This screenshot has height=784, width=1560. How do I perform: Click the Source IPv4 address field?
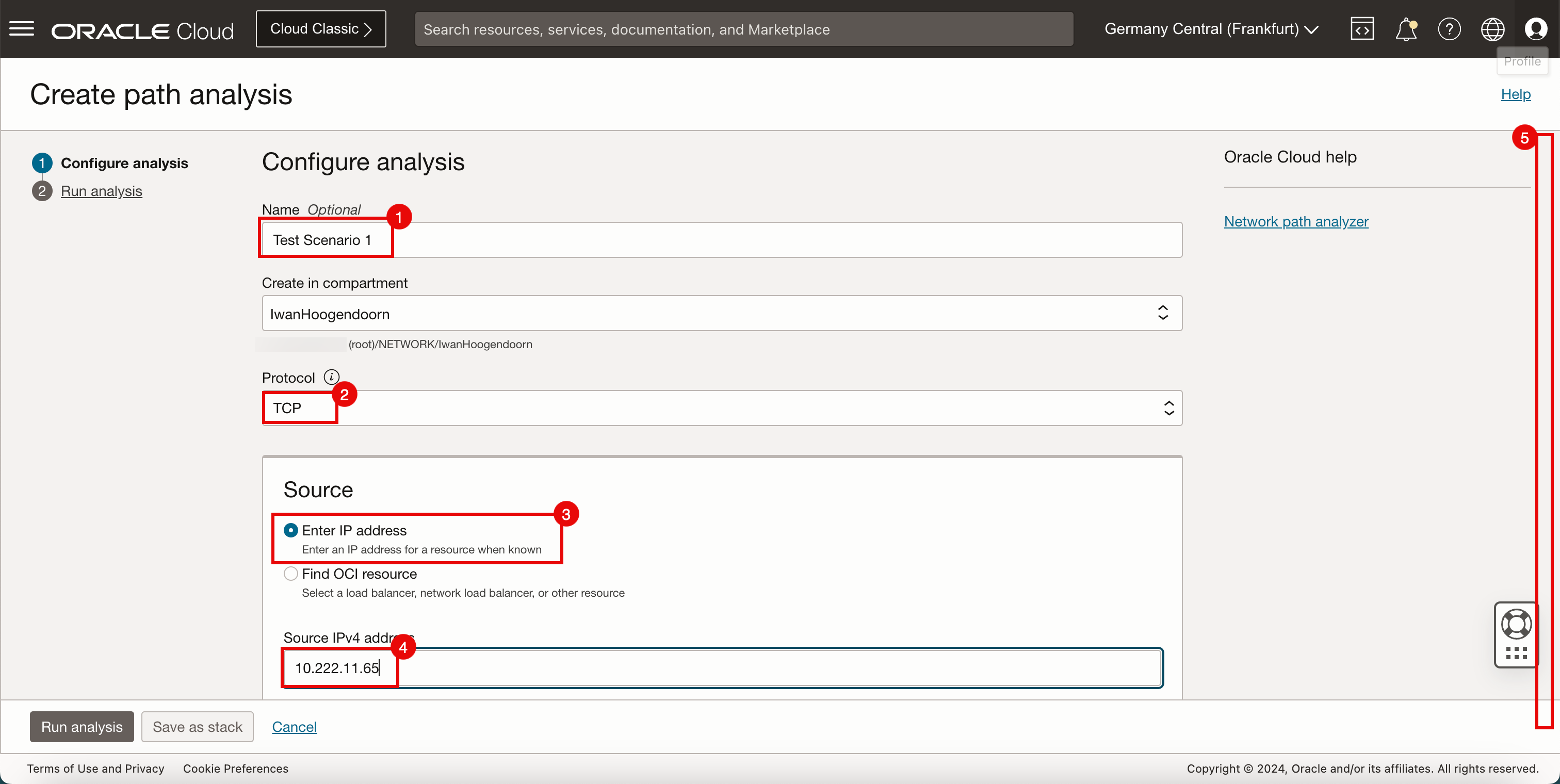click(x=721, y=668)
